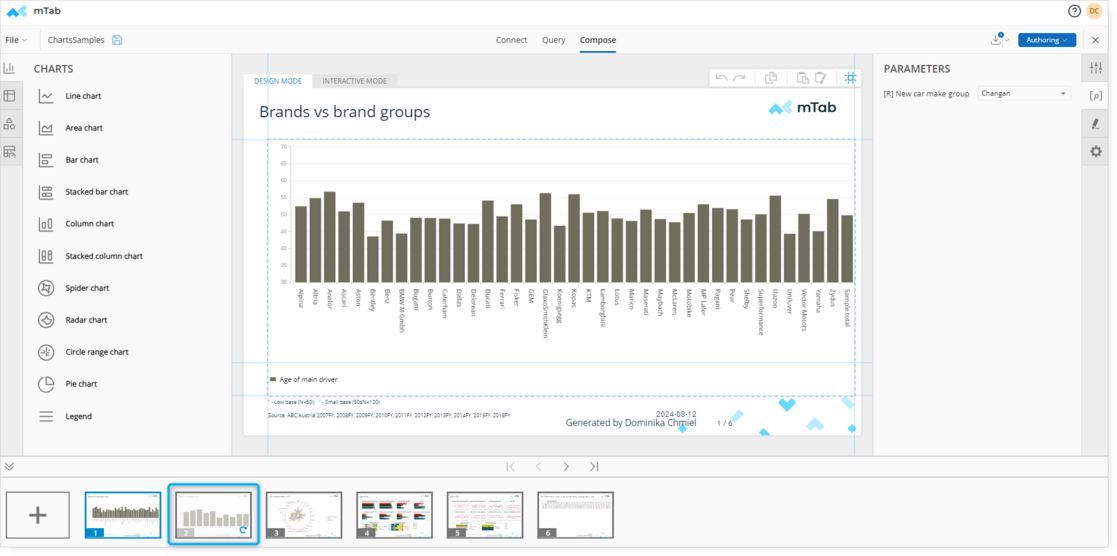Open the styling pen panel icon

point(1096,123)
